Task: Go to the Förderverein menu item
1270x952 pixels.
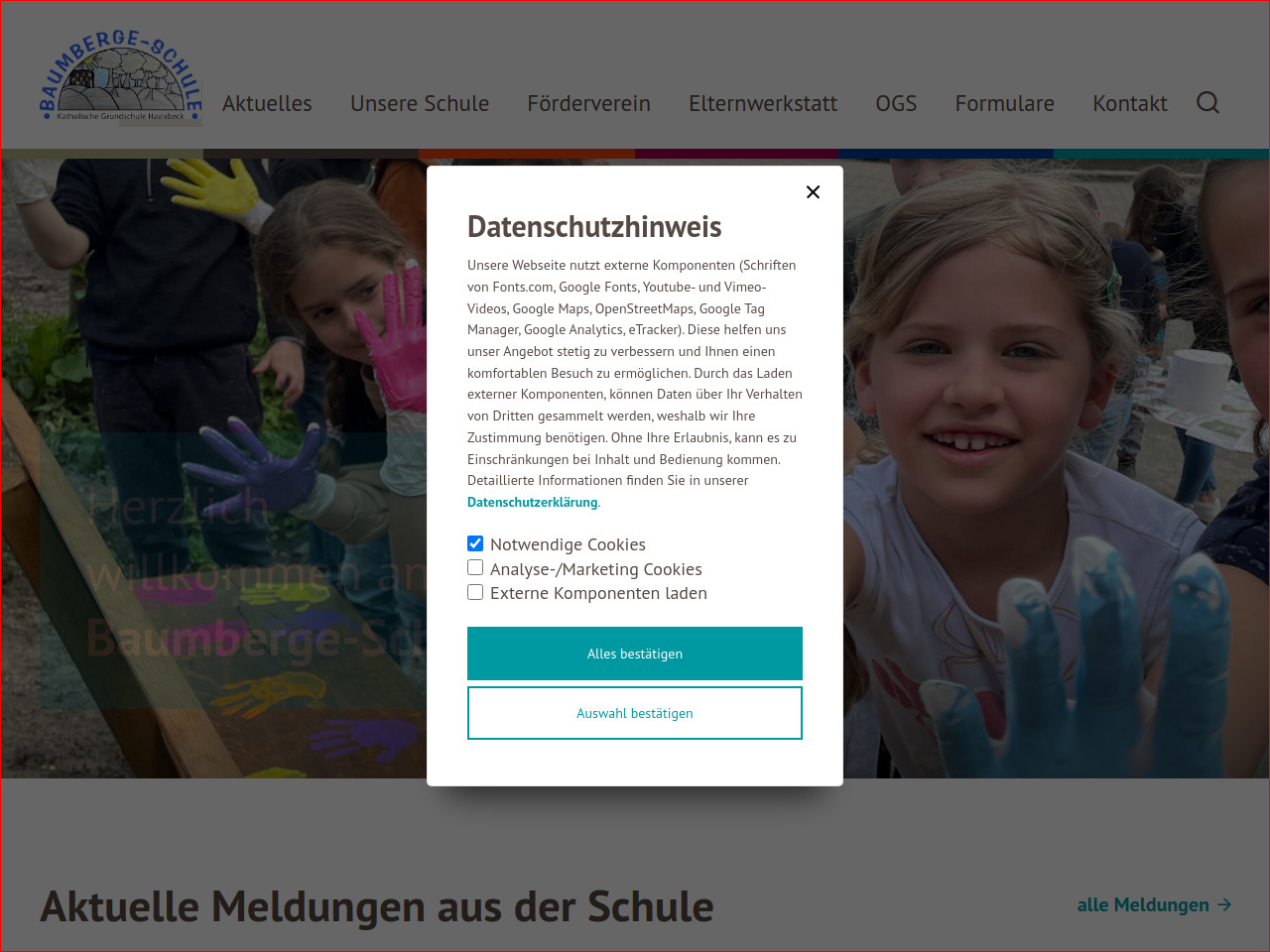Action: tap(589, 103)
